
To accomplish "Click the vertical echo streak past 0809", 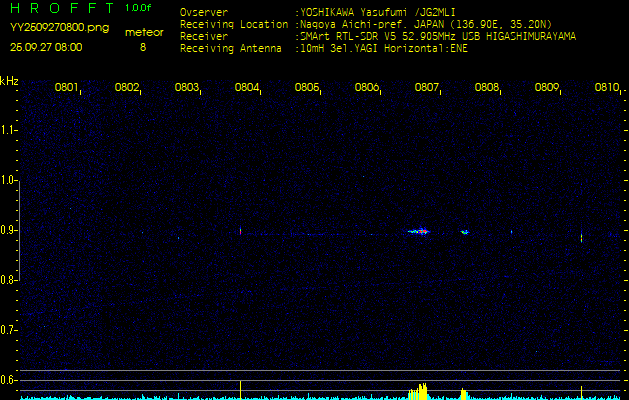I will click(581, 237).
